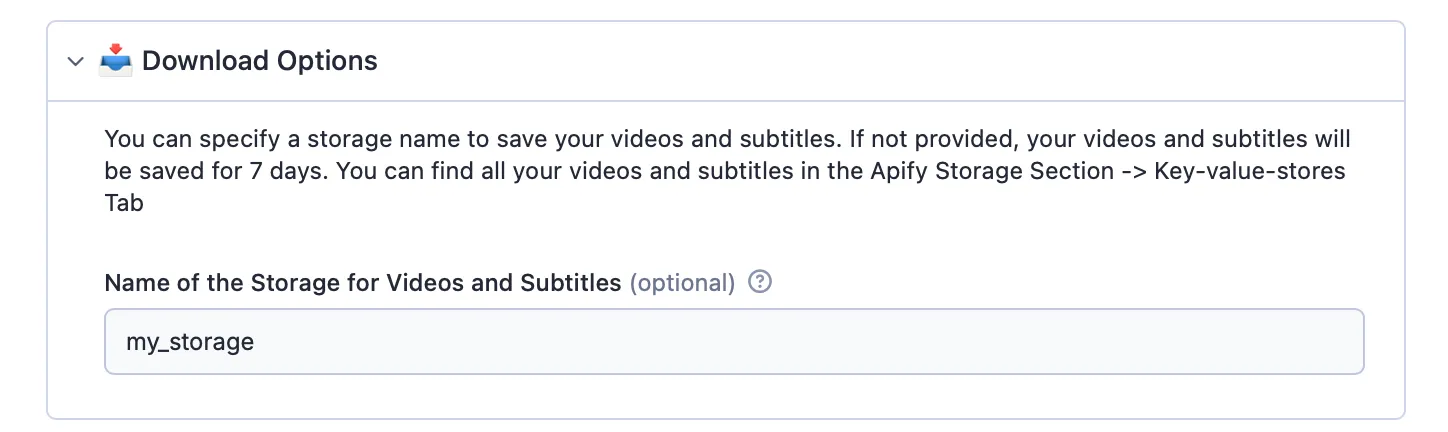The height and width of the screenshot is (432, 1448).
Task: Click the Download Options heading text
Action: click(x=260, y=61)
